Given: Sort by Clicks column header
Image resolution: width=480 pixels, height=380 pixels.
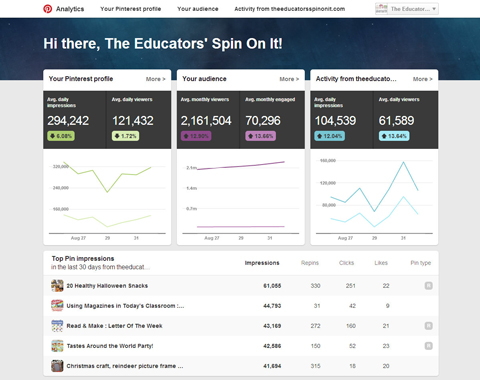Looking at the screenshot, I should (x=346, y=263).
